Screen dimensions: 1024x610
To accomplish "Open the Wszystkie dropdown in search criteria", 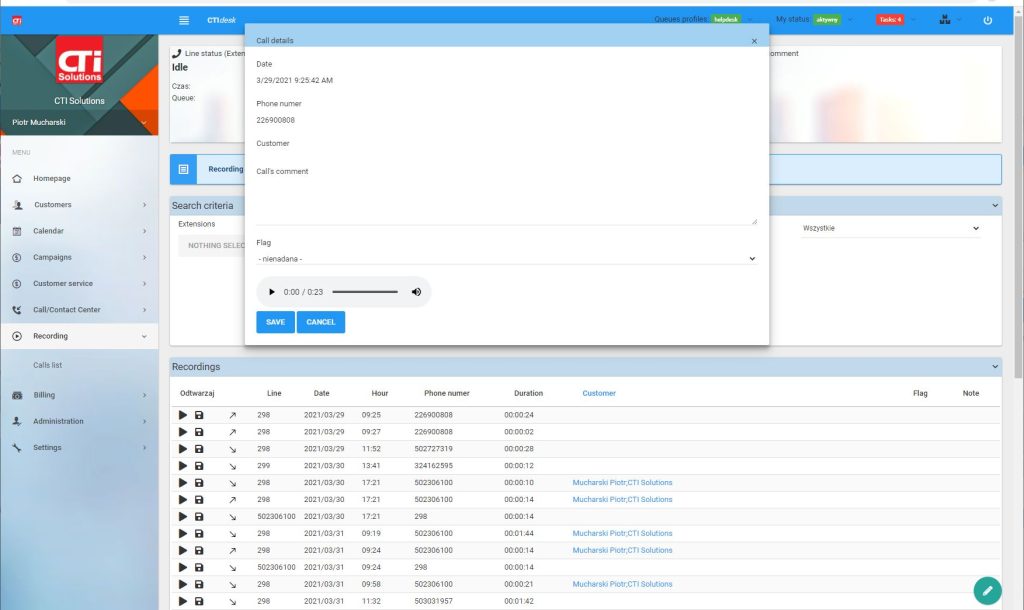I will point(890,228).
